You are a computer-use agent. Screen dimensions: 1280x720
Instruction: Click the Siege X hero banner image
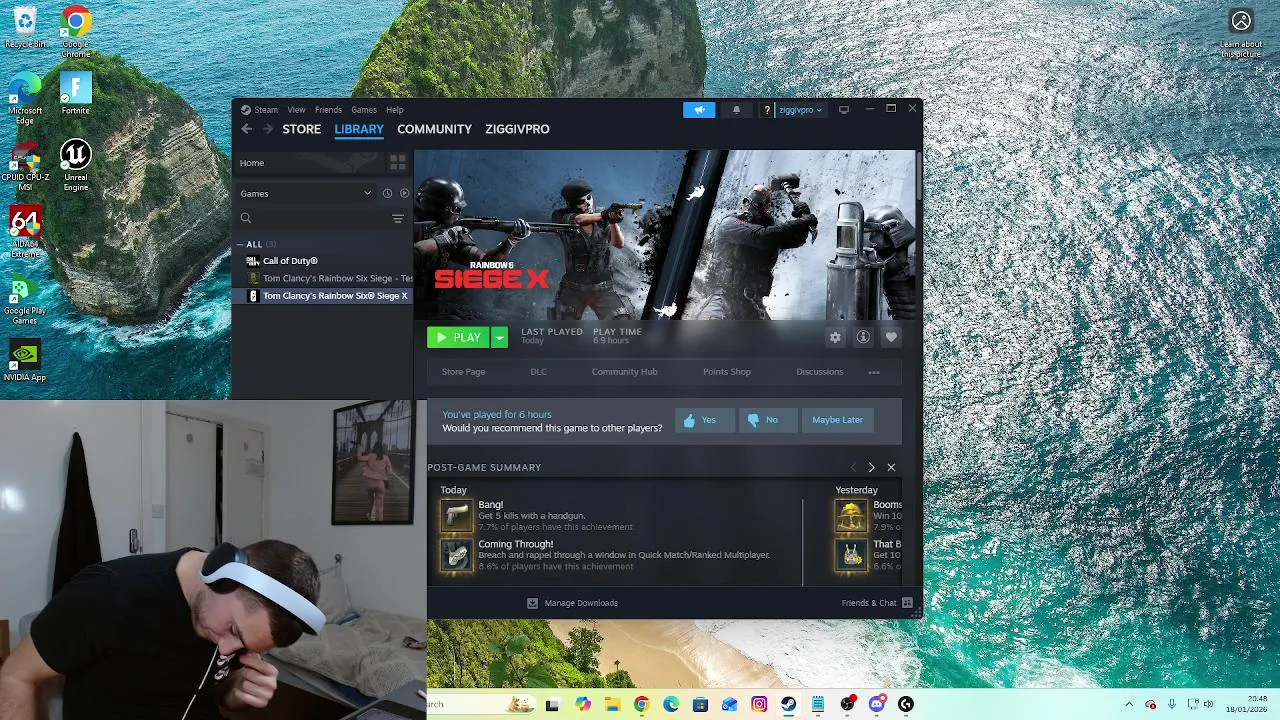(x=665, y=235)
